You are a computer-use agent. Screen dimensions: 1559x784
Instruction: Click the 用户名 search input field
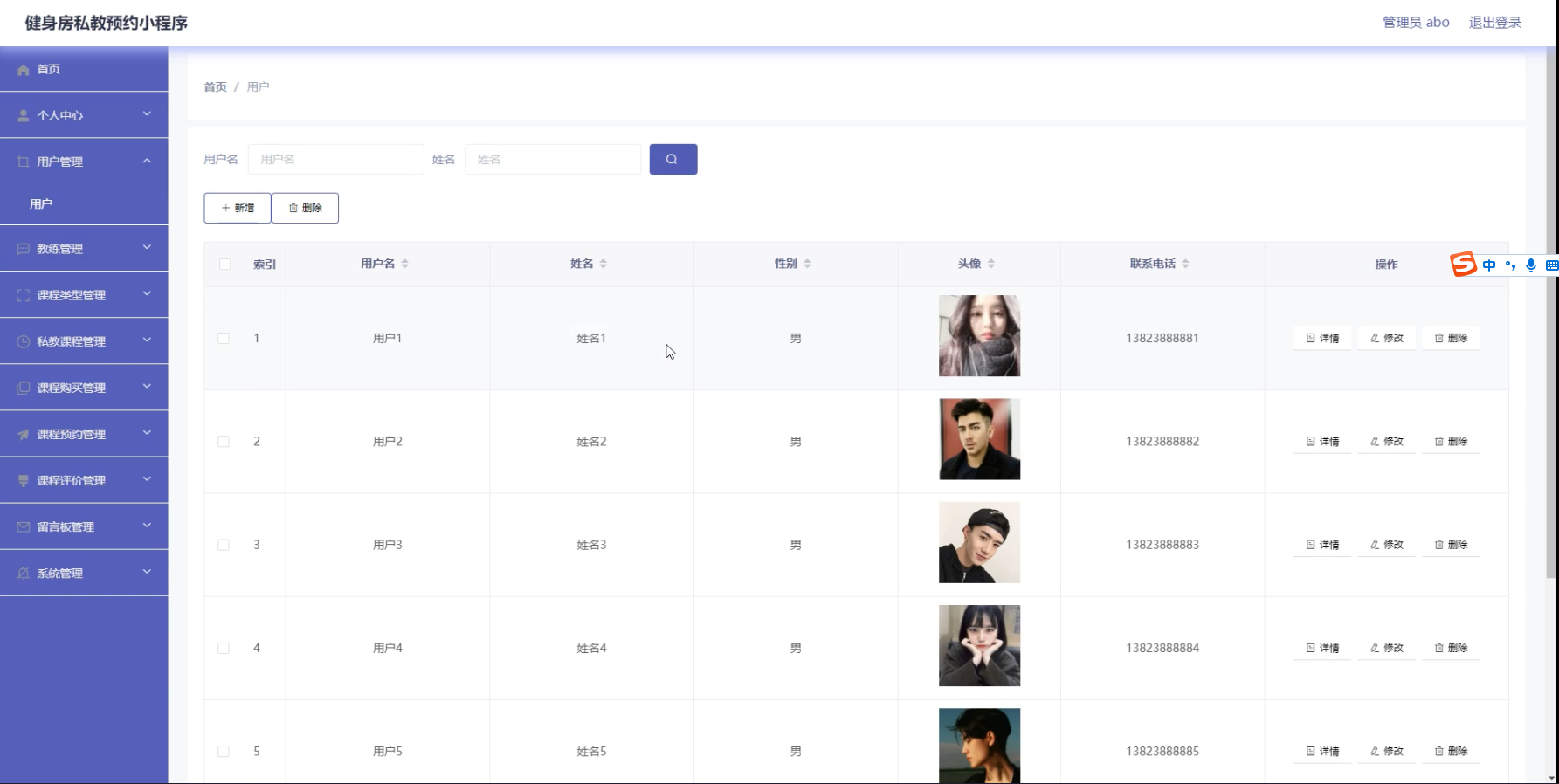click(336, 159)
